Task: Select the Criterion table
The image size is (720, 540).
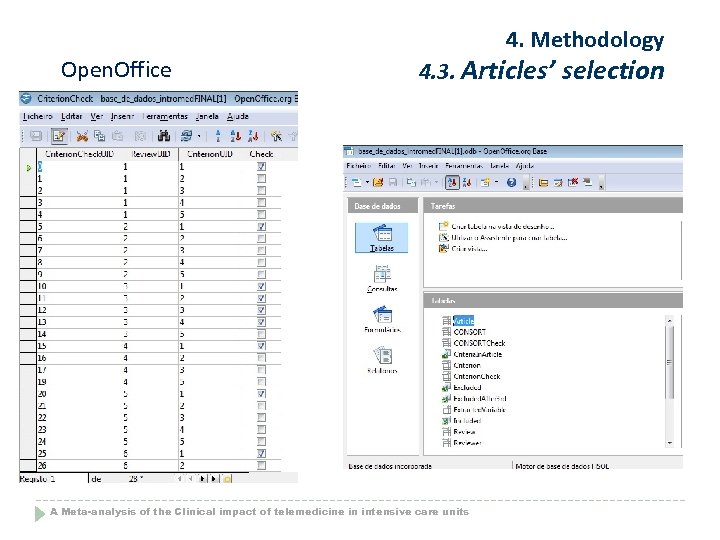Action: tap(461, 365)
